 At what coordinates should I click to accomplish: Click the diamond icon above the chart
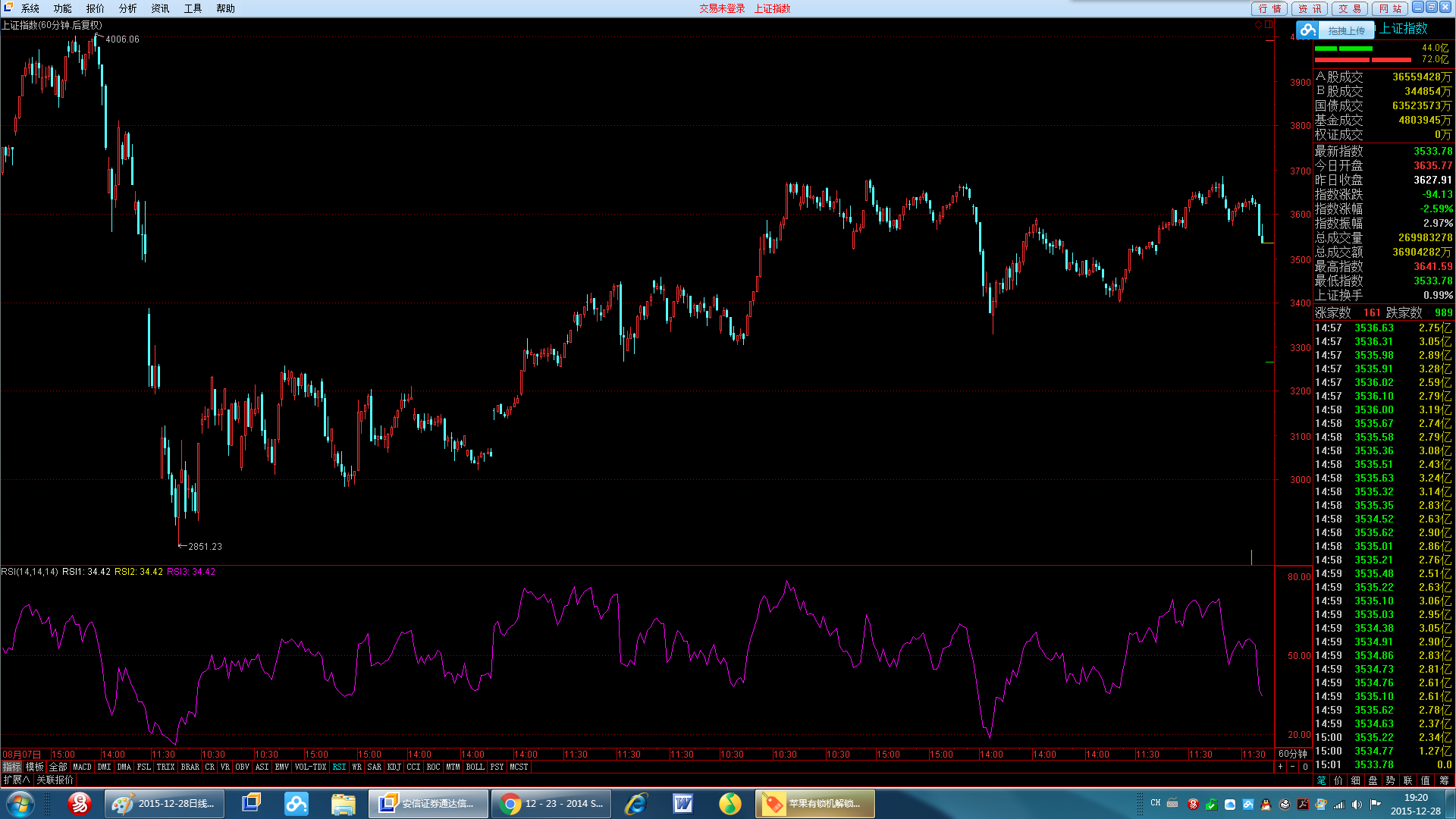pyautogui.click(x=1258, y=25)
